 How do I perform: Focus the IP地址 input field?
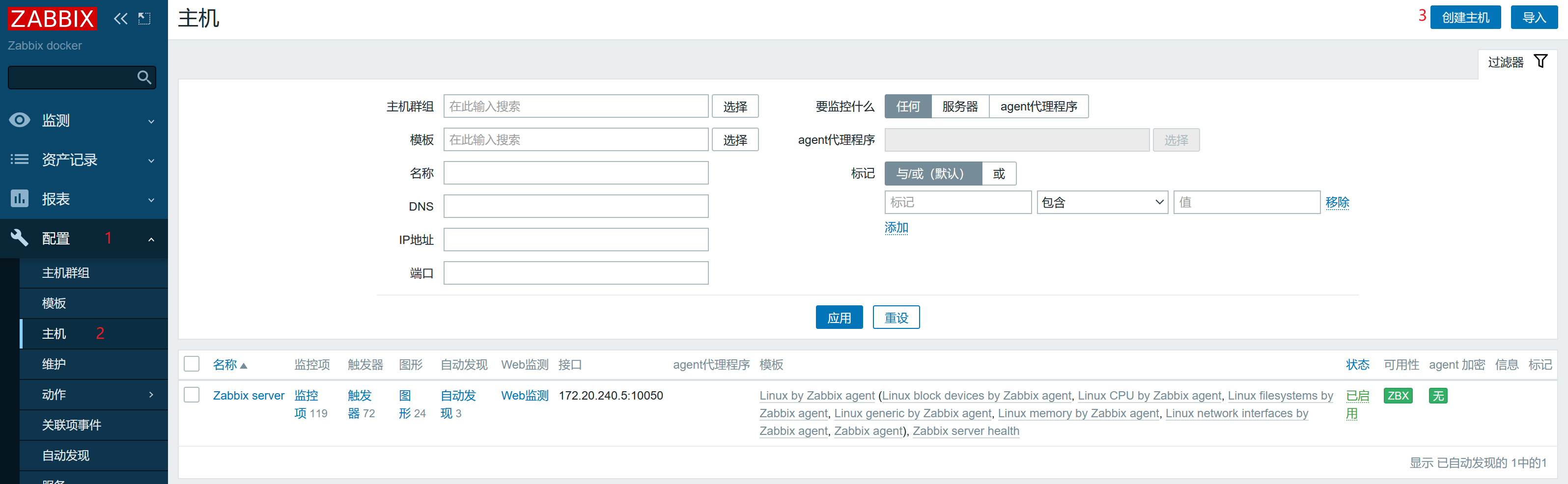[576, 240]
